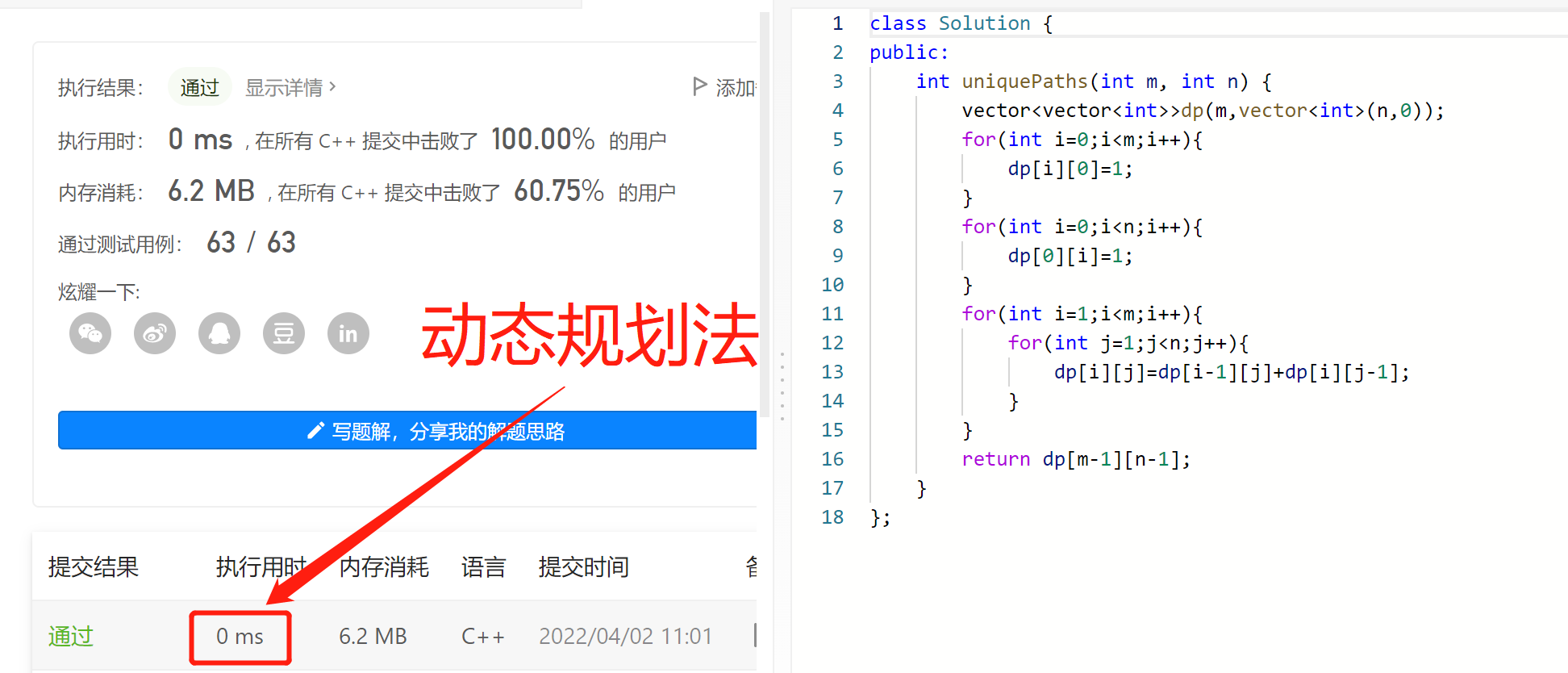
Task: Open the 通过 submission in history row
Action: coord(71,636)
